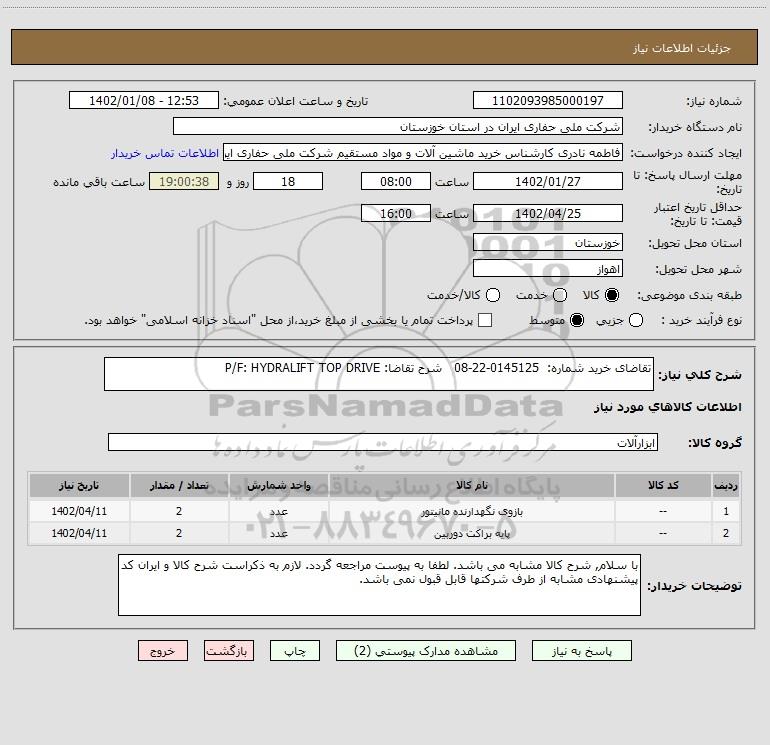Click the گروه کالا label

point(715,442)
